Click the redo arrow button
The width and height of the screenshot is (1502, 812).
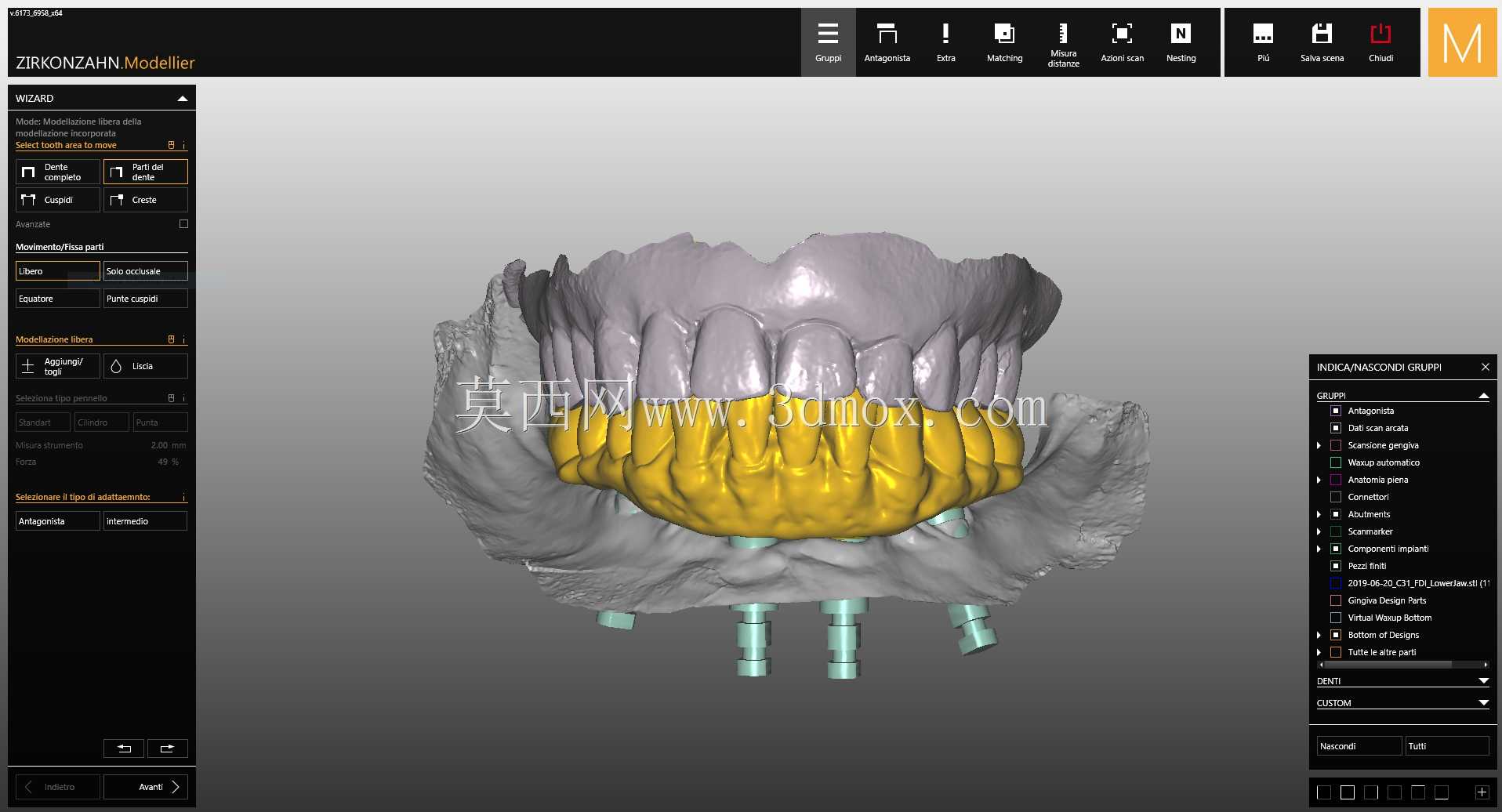168,749
